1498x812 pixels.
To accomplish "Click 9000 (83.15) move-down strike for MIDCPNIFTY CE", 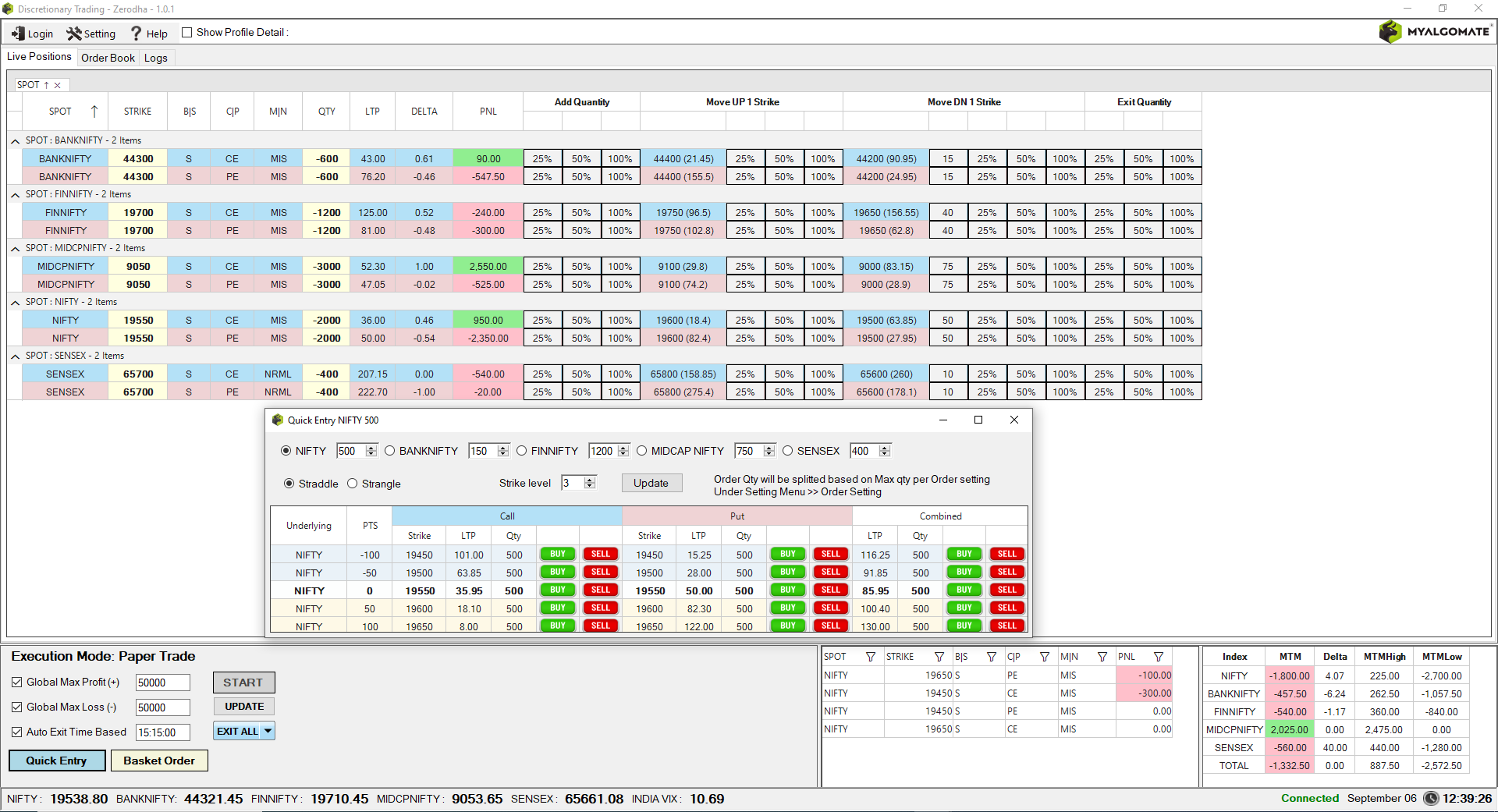I will [x=886, y=267].
